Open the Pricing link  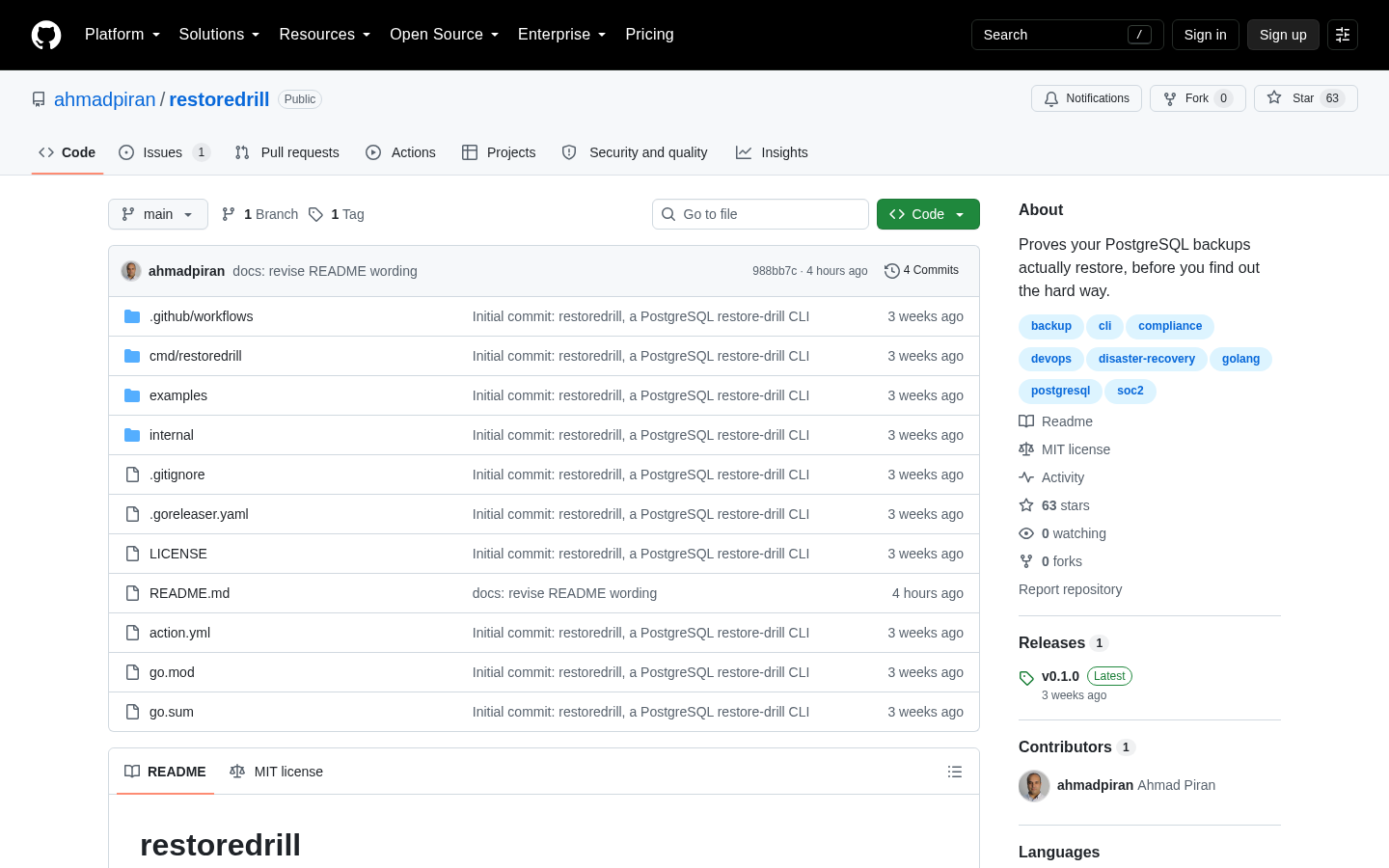tap(649, 35)
